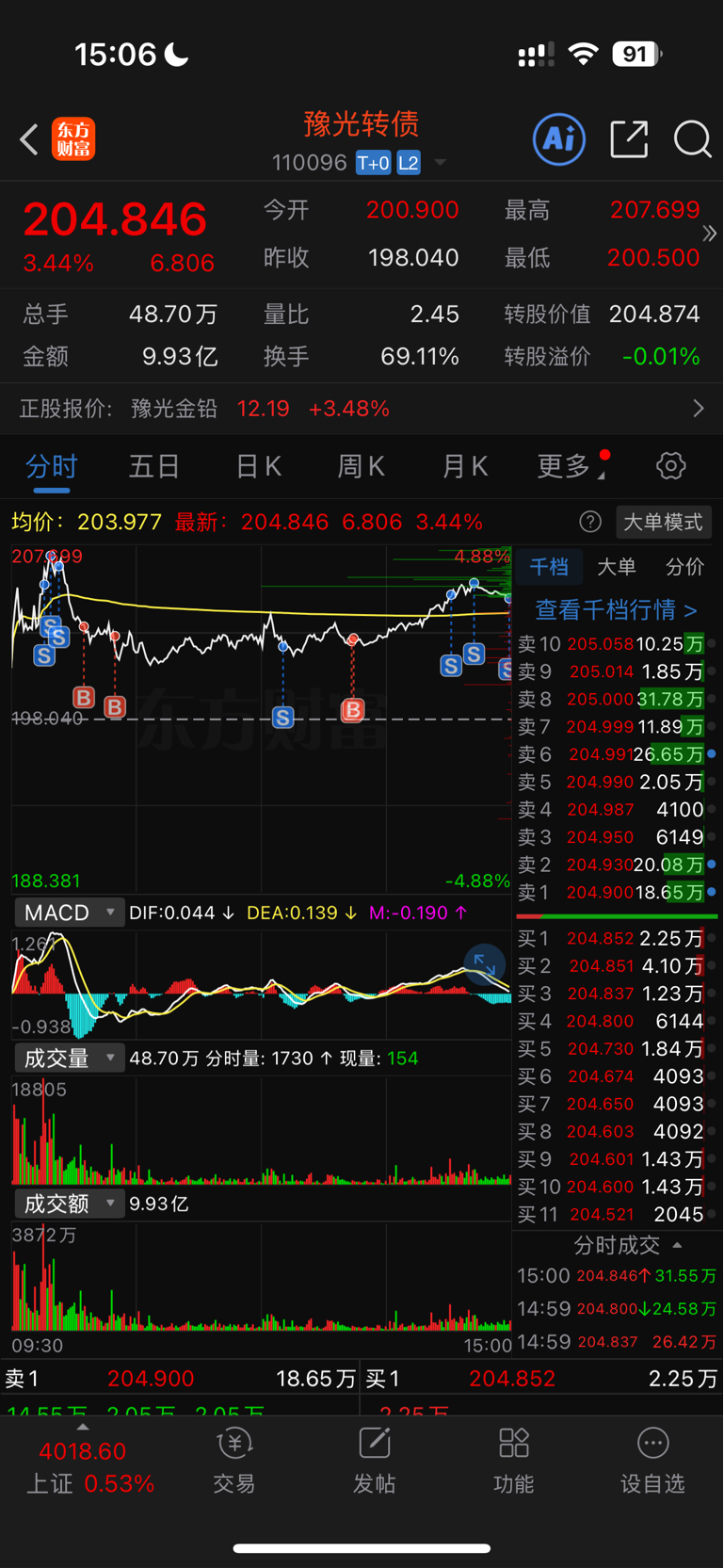Tap the battery indicator in status bar

(x=637, y=55)
